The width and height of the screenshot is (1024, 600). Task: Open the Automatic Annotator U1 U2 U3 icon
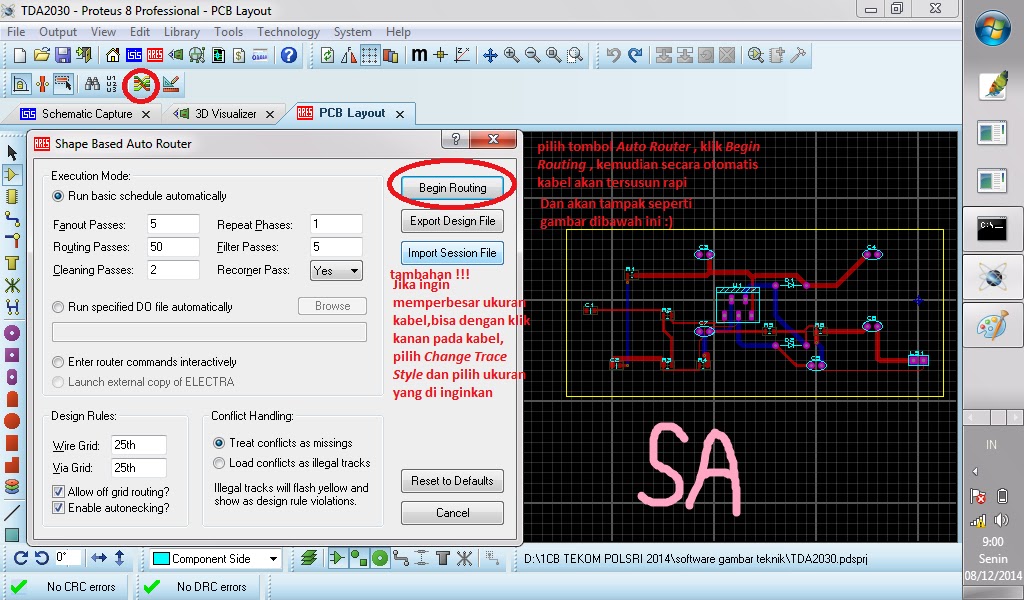pyautogui.click(x=112, y=84)
